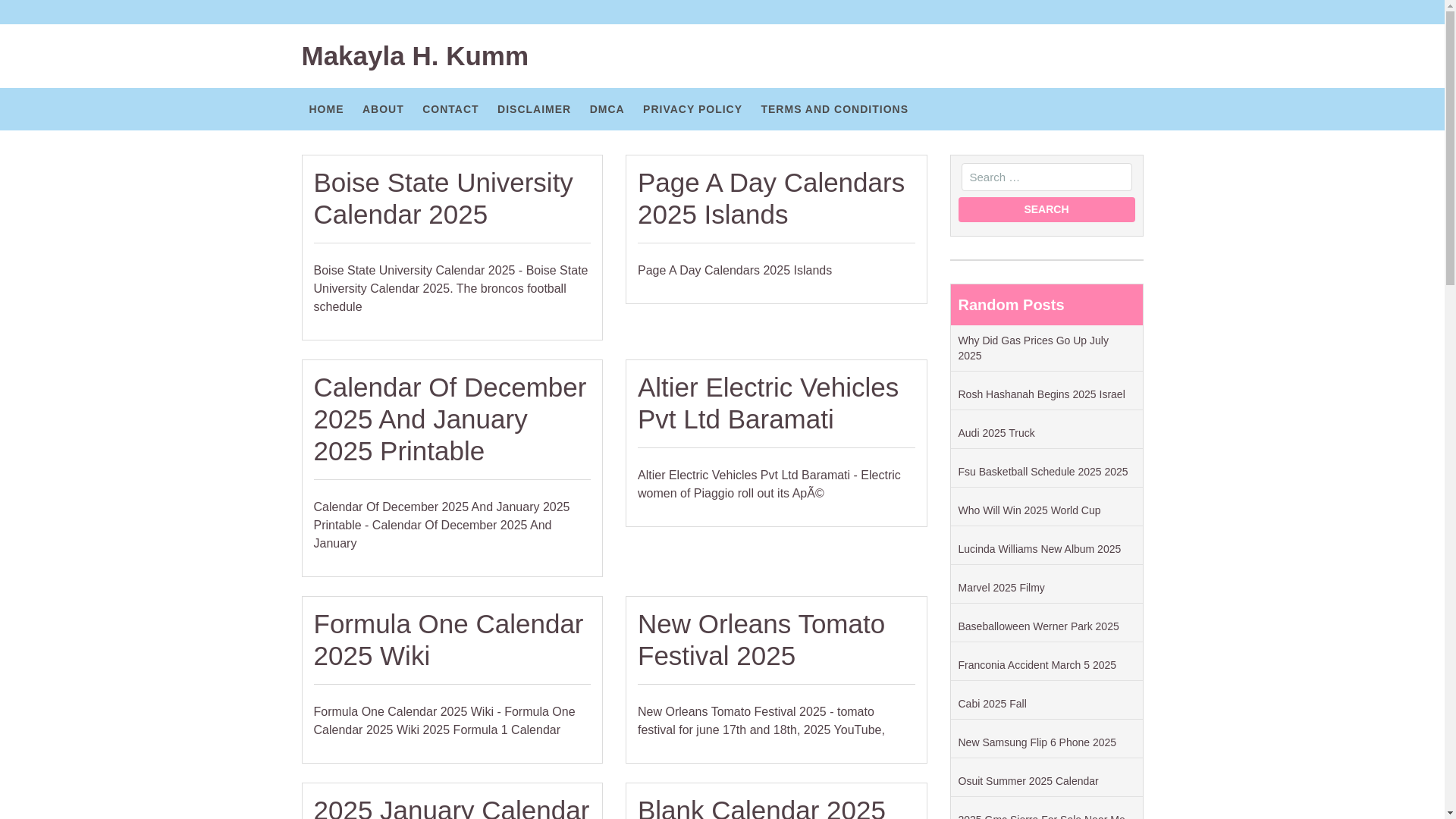Screen dimensions: 1456x819
Task: Open Boise State University Calendar 2025 post
Action: coord(444,199)
